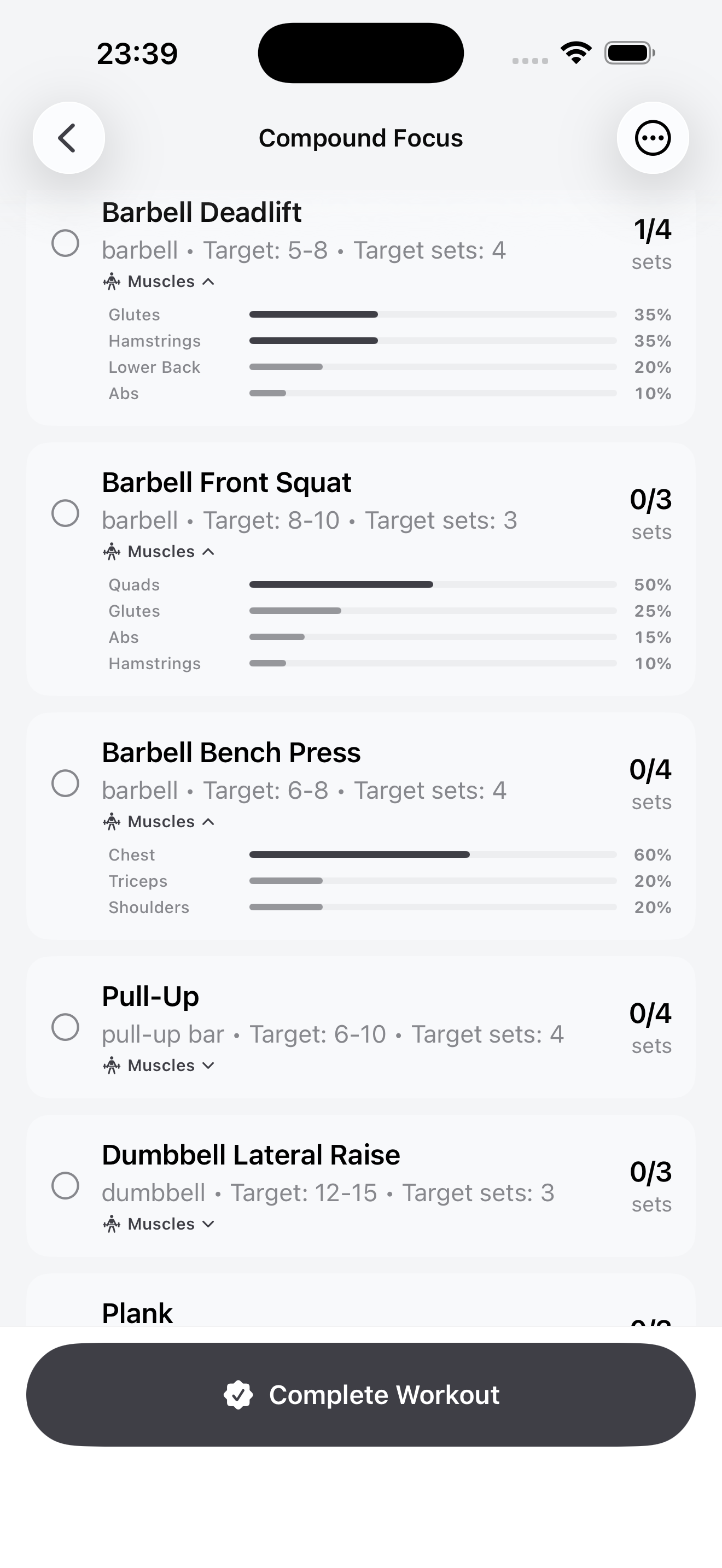Tap the 1/4 sets counter on Barbell Deadlift
This screenshot has height=1568, width=722.
[651, 242]
